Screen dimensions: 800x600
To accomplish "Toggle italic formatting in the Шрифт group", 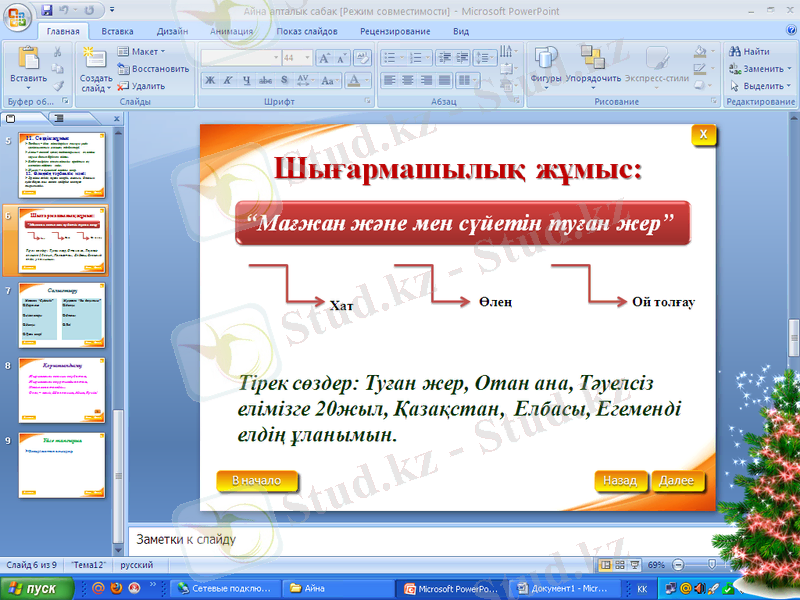I will pyautogui.click(x=229, y=80).
